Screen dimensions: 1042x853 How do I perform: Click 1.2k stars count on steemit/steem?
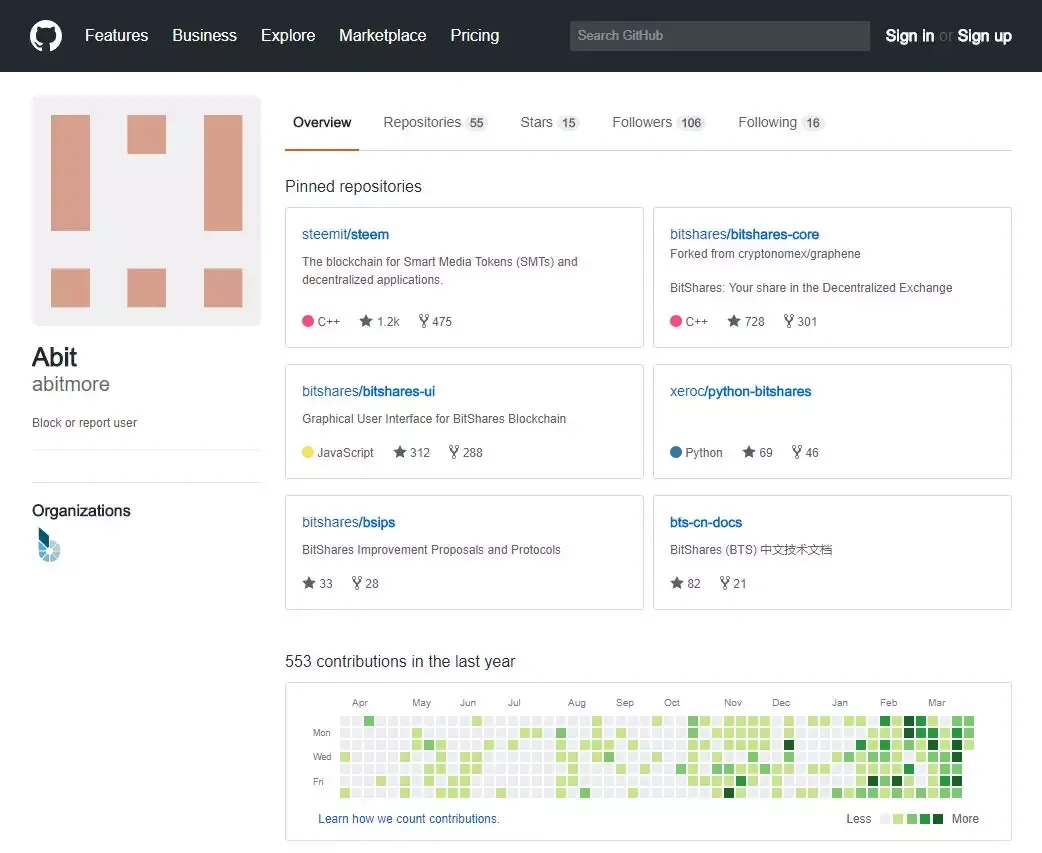388,322
